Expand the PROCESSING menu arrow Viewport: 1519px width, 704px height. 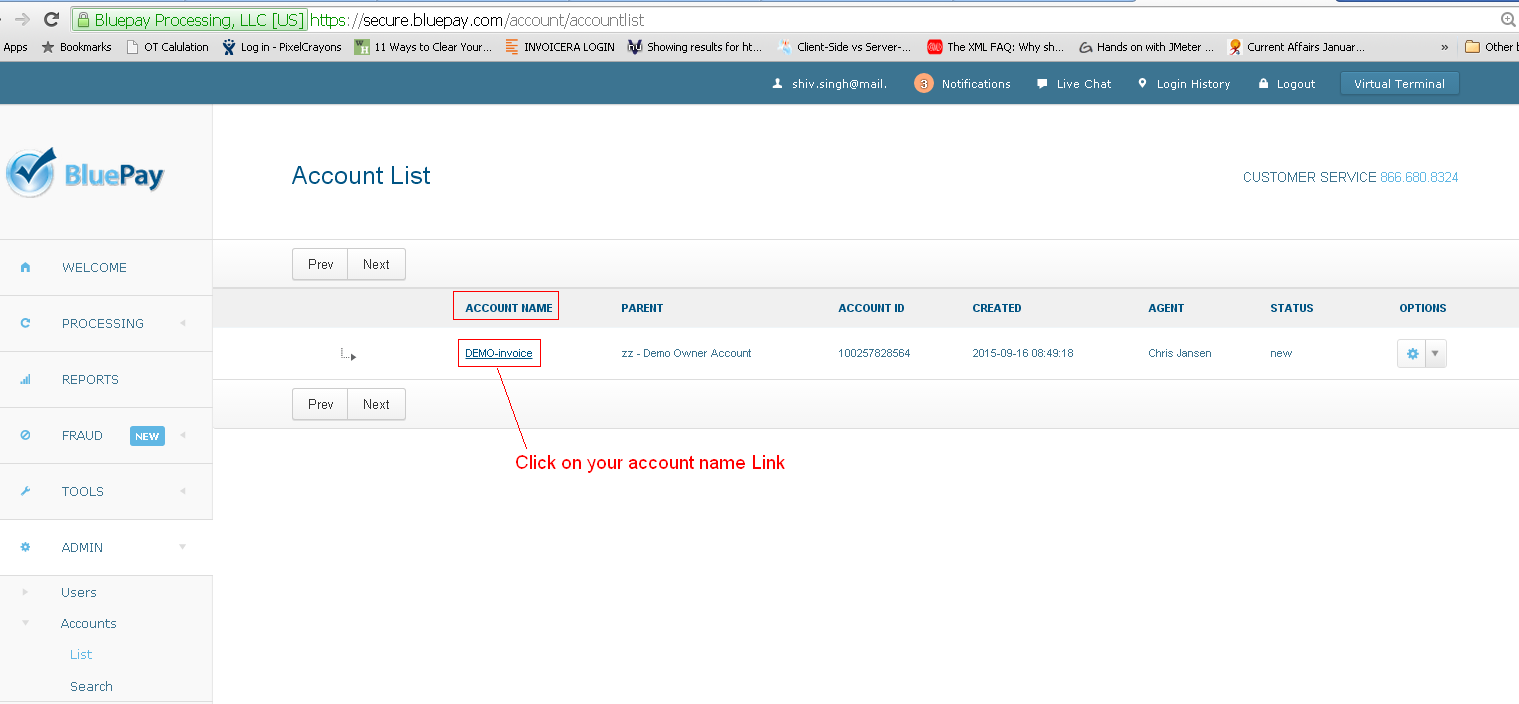tap(182, 323)
